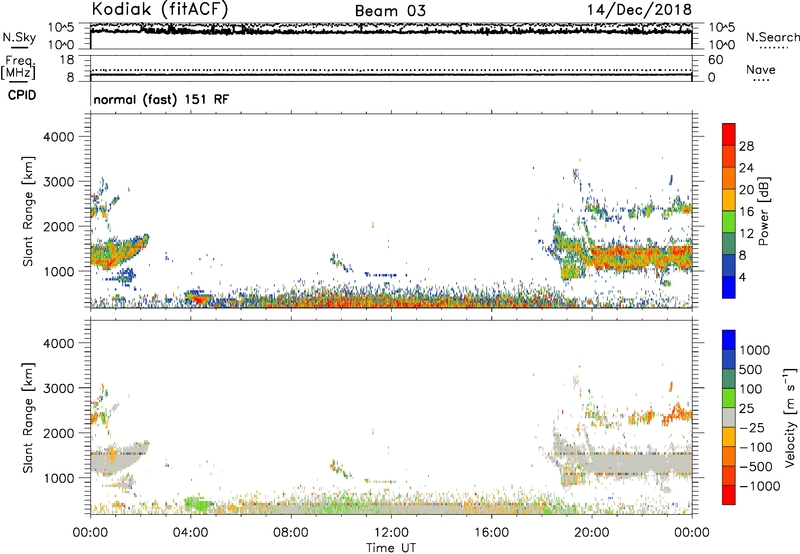Click the gray segment of the Velocity colorbar
Image resolution: width=800 pixels, height=554 pixels.
click(729, 417)
